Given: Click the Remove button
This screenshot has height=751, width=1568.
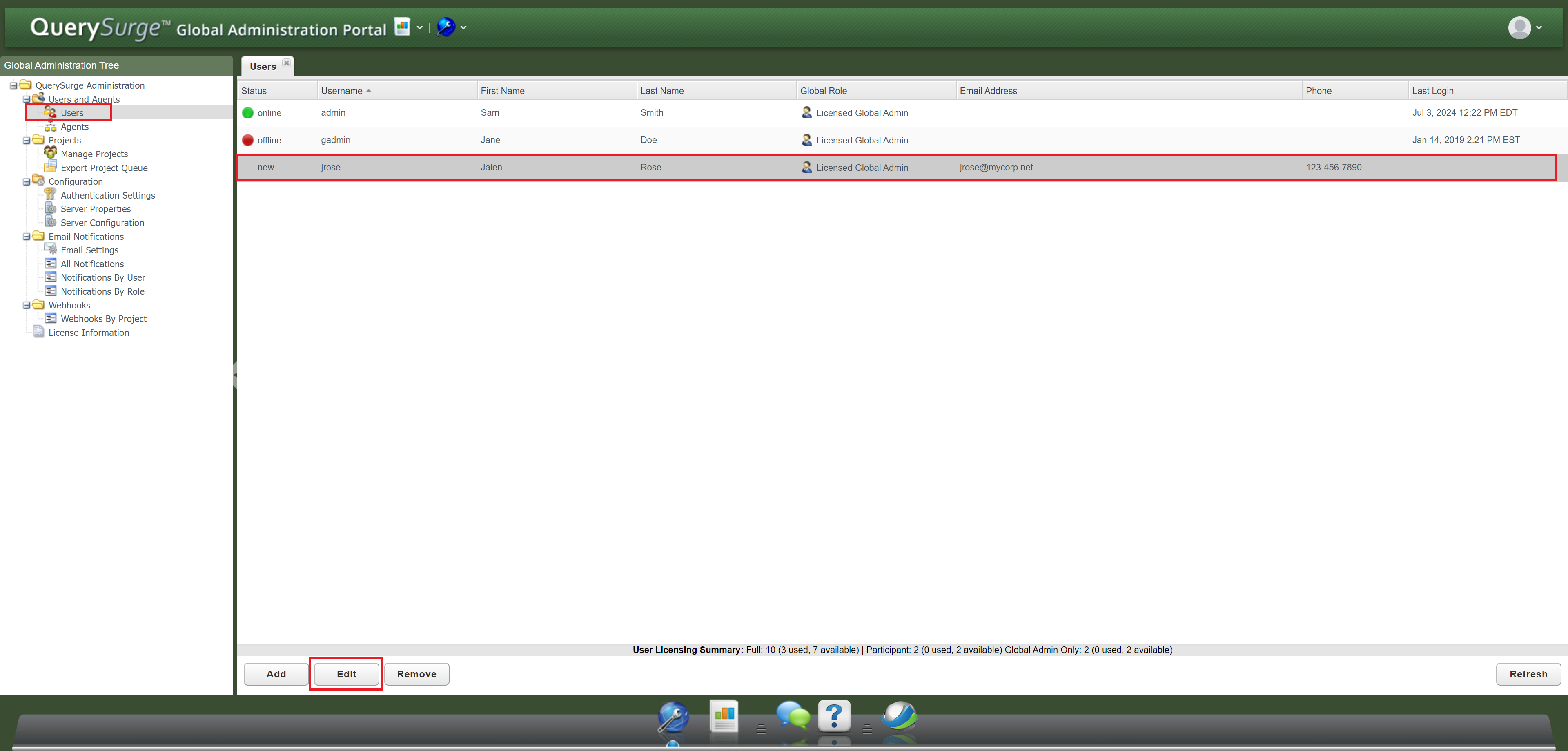Looking at the screenshot, I should pos(416,674).
